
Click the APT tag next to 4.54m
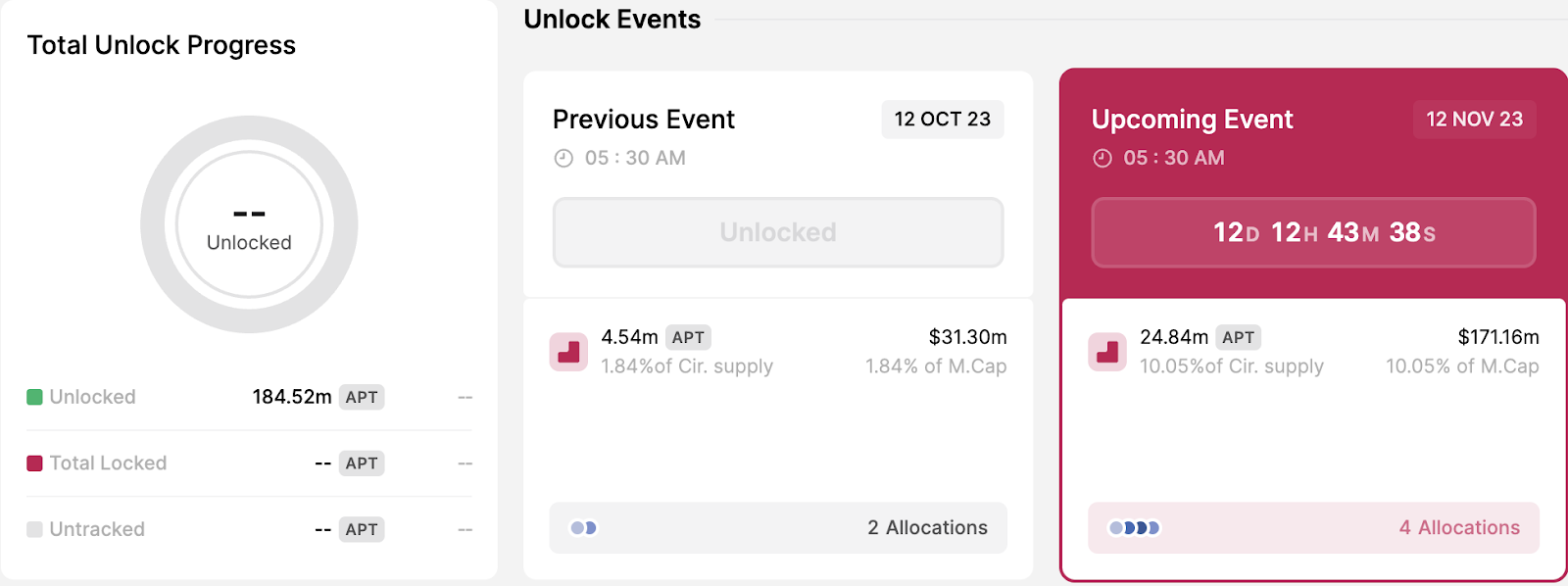point(688,337)
